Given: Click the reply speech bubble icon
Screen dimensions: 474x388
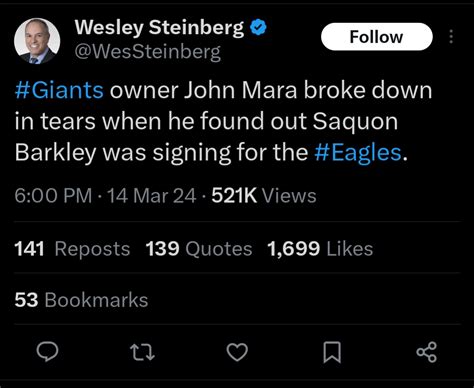Looking at the screenshot, I should pos(47,352).
